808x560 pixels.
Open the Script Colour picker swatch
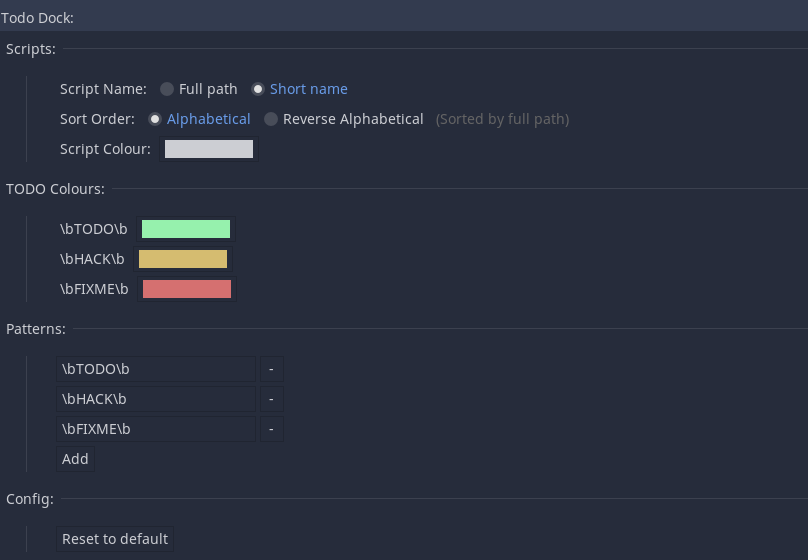tap(209, 149)
